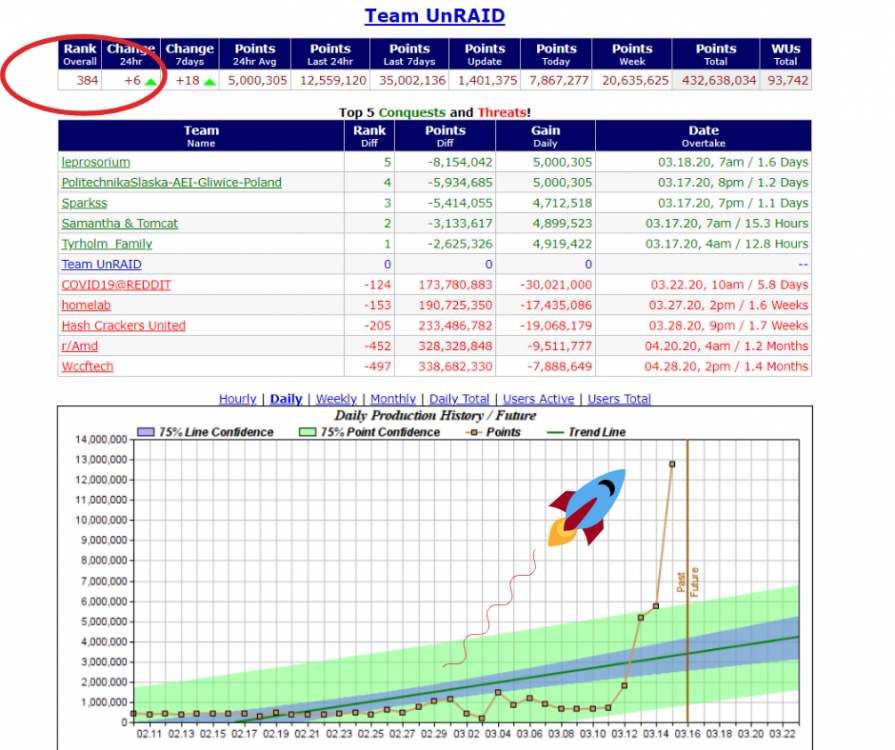Screen dimensions: 895x750
Task: Show the Users Total chart
Action: pyautogui.click(x=619, y=399)
